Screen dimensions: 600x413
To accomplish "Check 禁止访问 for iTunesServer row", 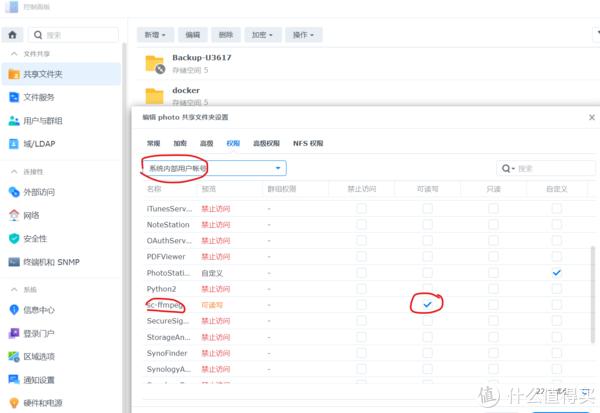I will 361,208.
